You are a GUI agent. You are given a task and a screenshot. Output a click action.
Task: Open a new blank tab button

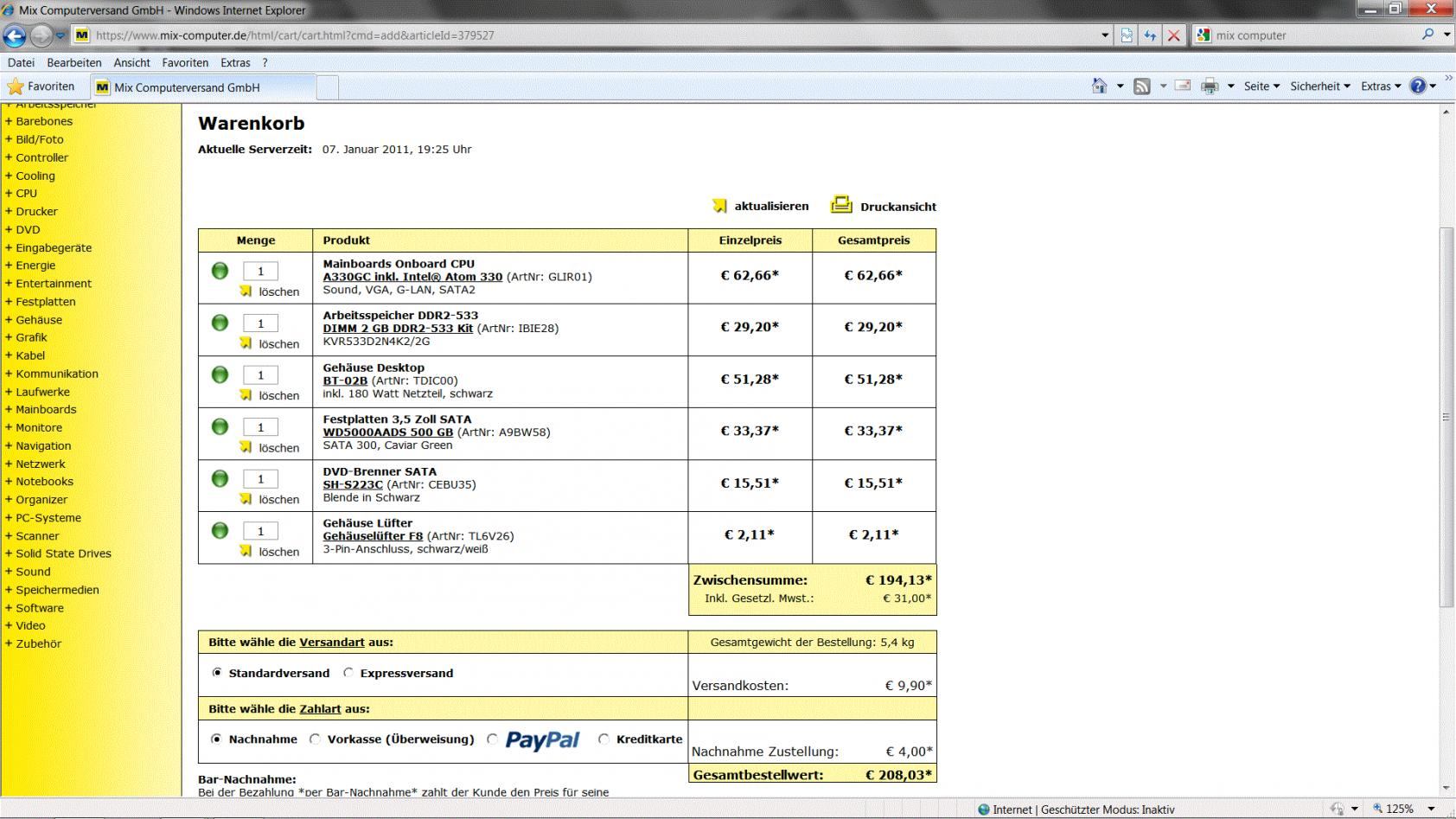click(328, 87)
